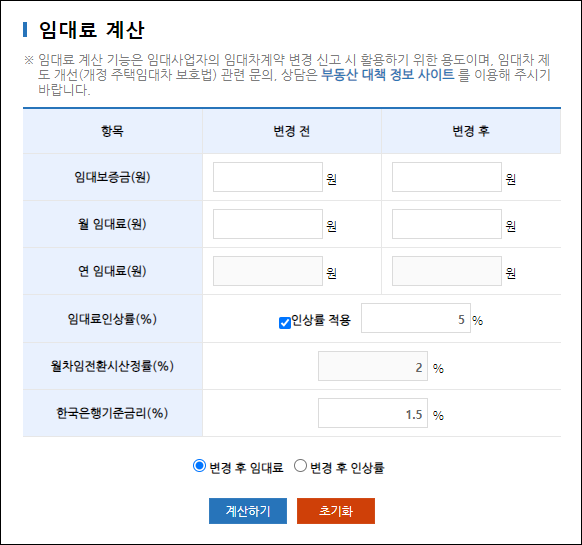This screenshot has height=545, width=582.
Task: Click the 연 임대료 변경 후 field
Action: tap(447, 271)
